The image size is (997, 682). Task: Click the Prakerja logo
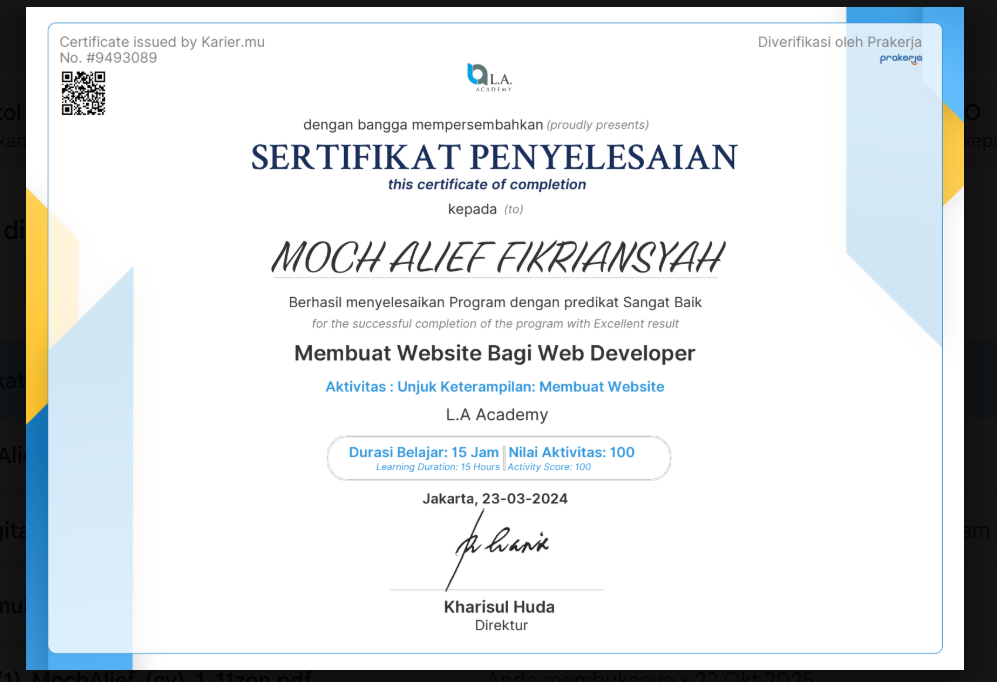tap(901, 58)
